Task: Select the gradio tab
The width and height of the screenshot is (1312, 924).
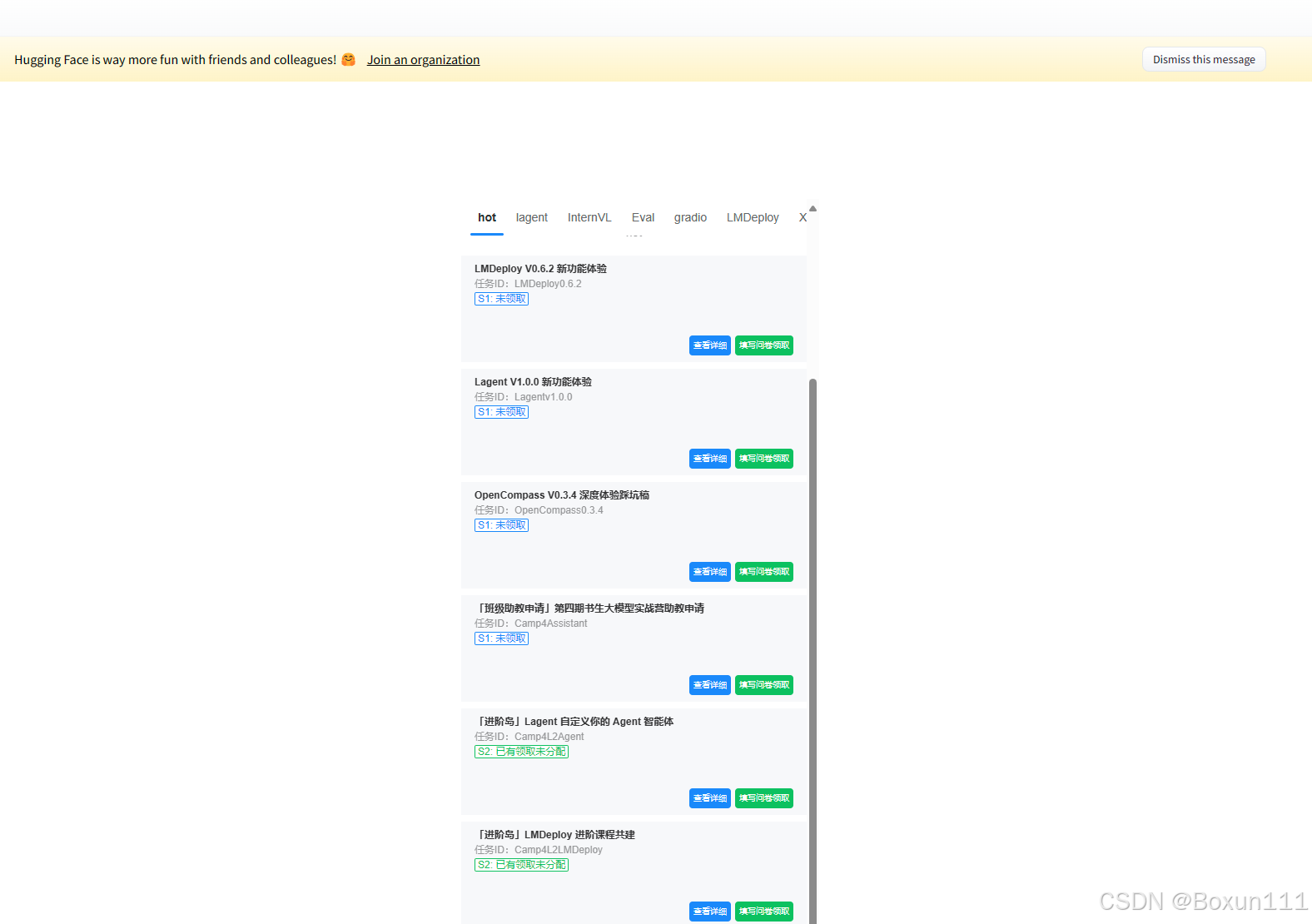Action: 690,217
